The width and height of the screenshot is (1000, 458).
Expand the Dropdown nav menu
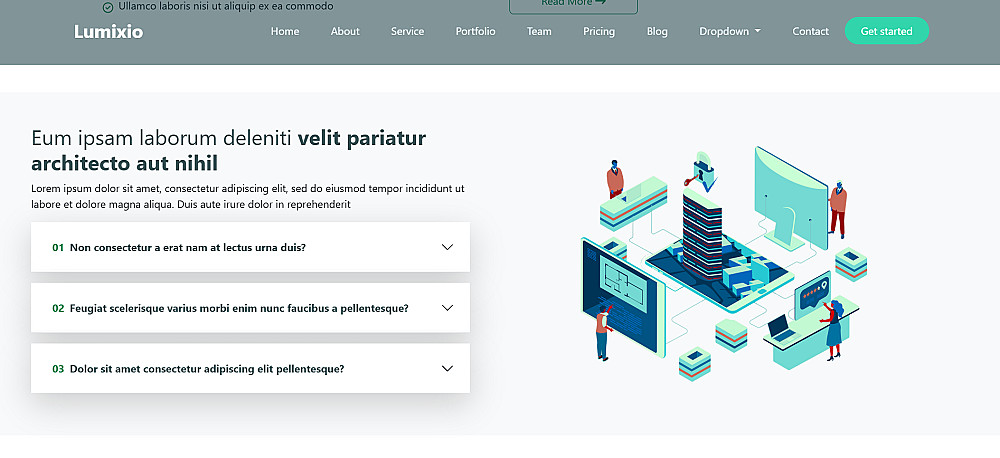pos(730,31)
